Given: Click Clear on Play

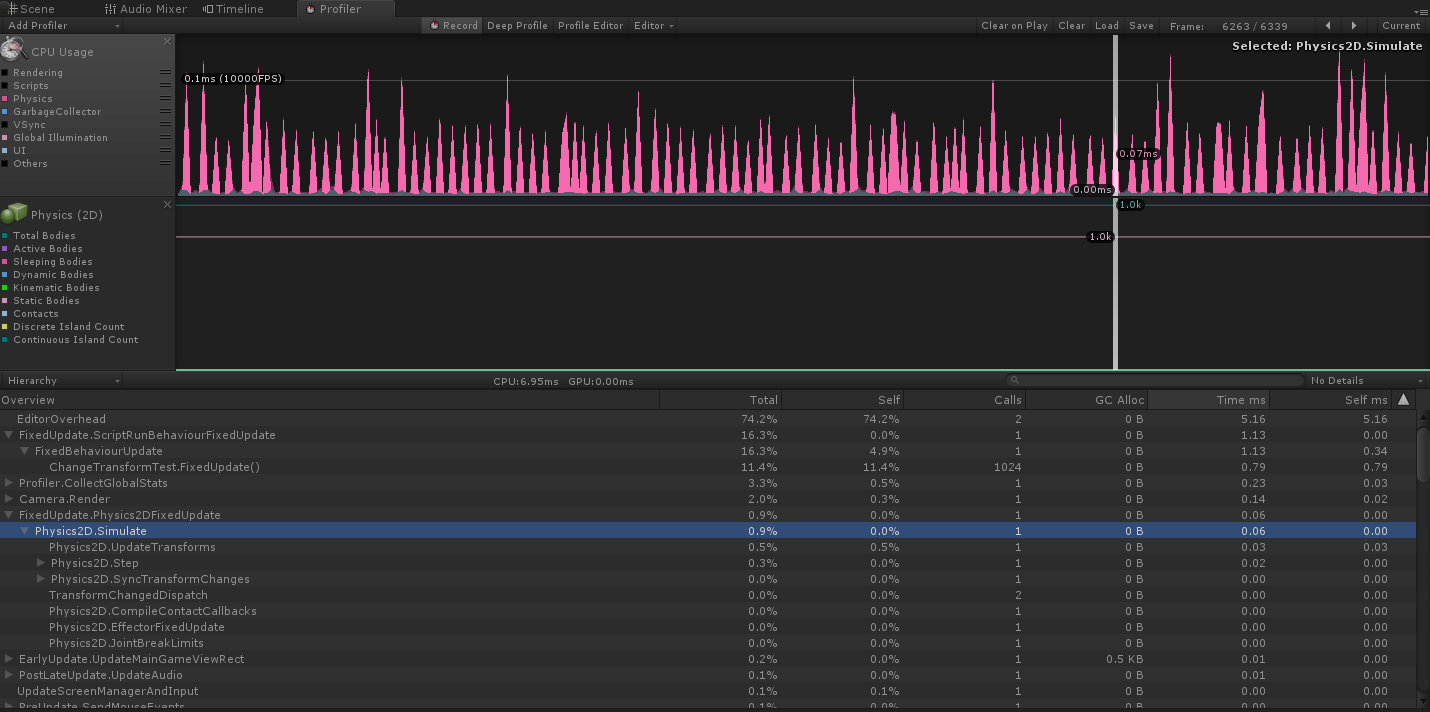Looking at the screenshot, I should pos(1014,25).
